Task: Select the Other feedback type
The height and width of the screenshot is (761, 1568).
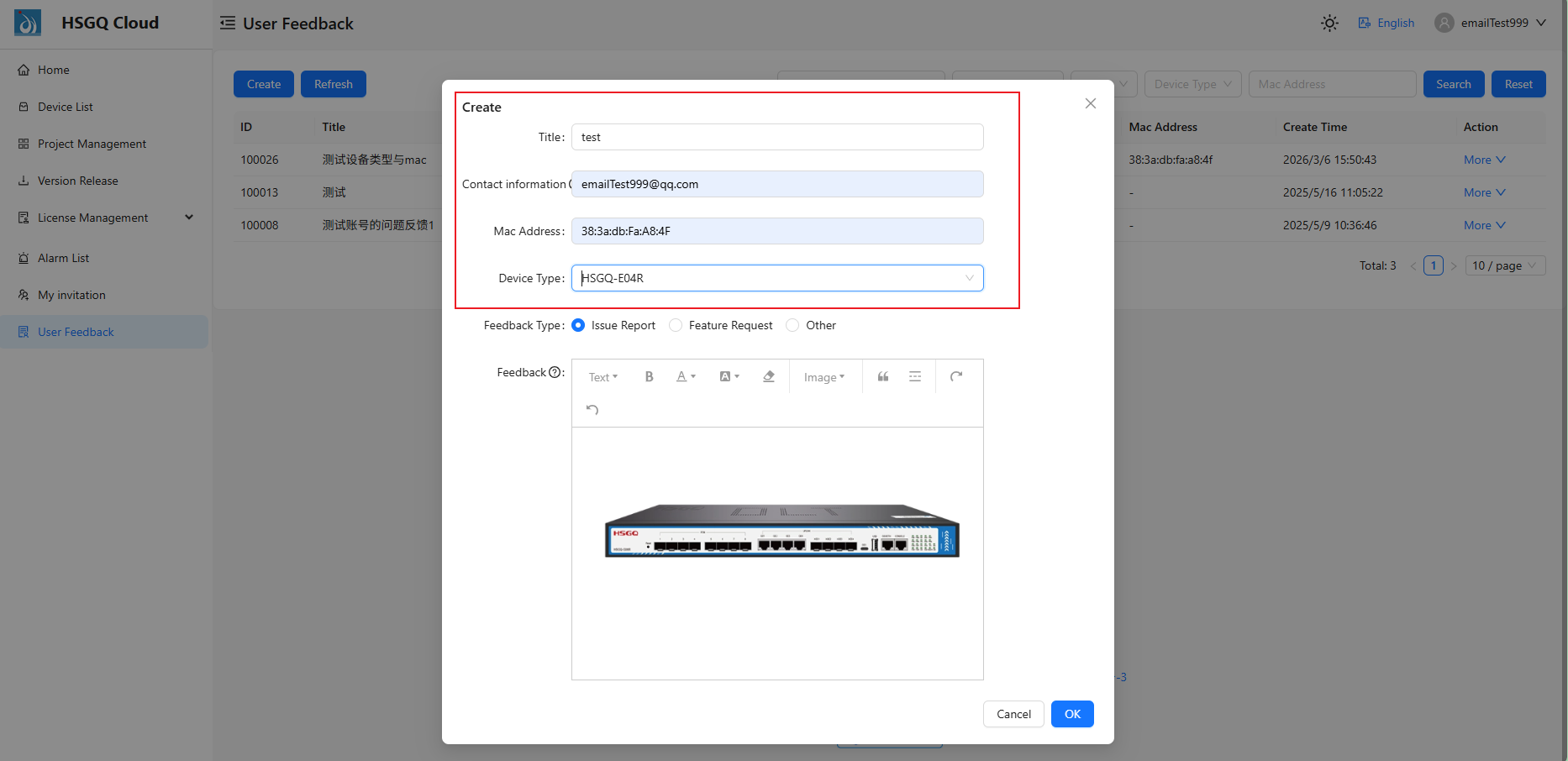Action: coord(792,325)
